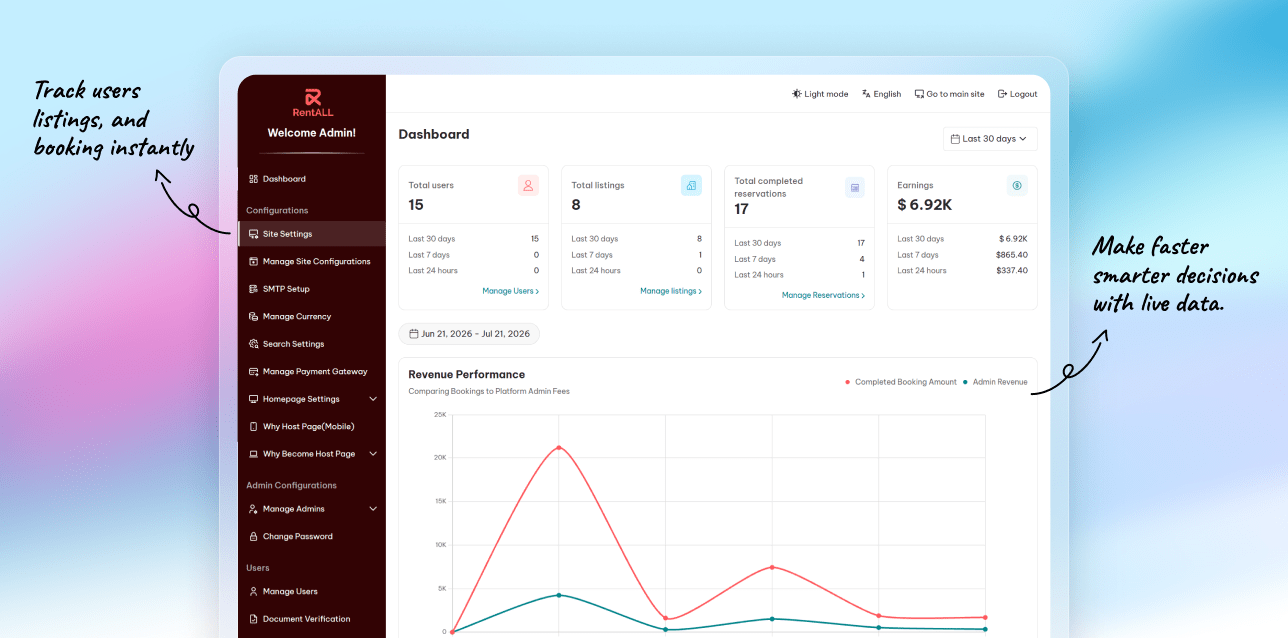Click the Total users person icon
The image size is (1288, 638).
tap(528, 185)
